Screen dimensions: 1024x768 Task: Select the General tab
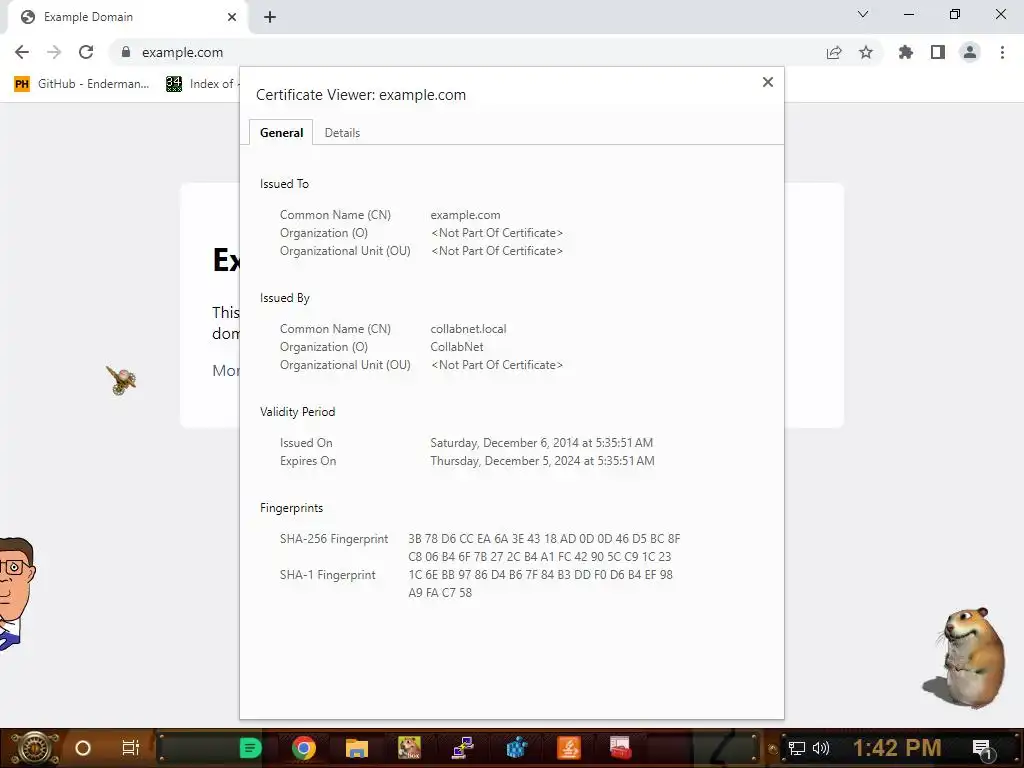tap(281, 133)
